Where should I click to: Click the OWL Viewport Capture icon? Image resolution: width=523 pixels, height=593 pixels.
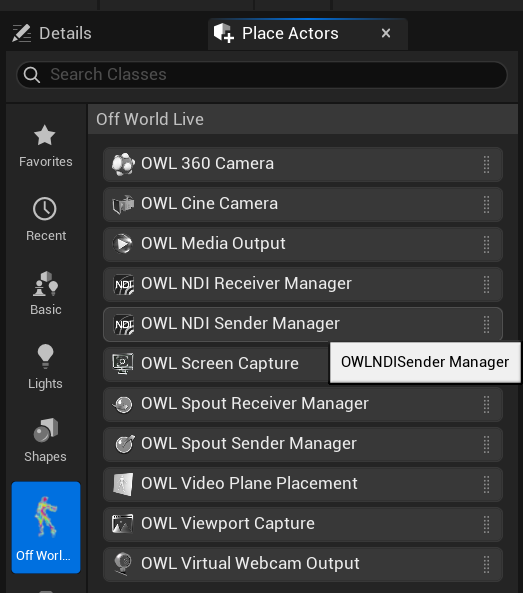[123, 524]
